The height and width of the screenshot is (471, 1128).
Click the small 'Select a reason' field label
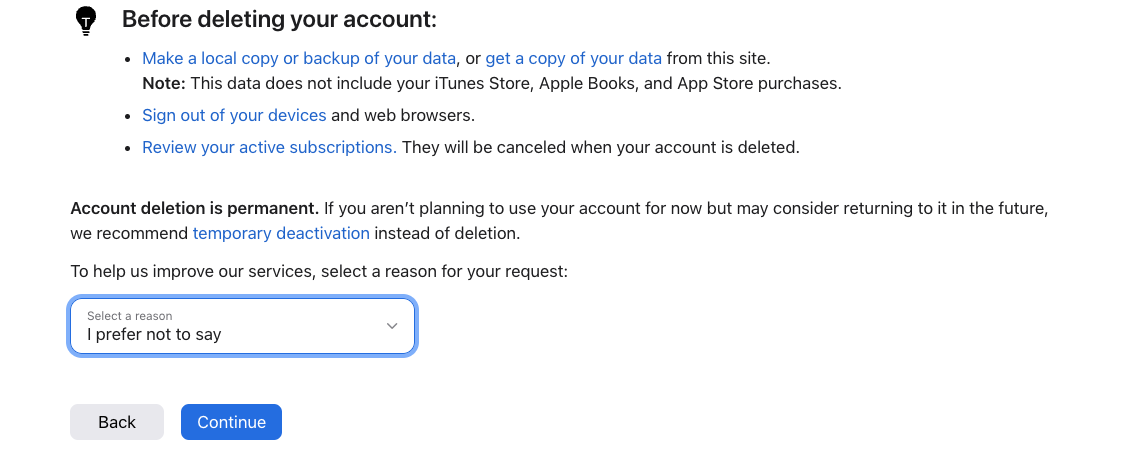click(x=129, y=316)
